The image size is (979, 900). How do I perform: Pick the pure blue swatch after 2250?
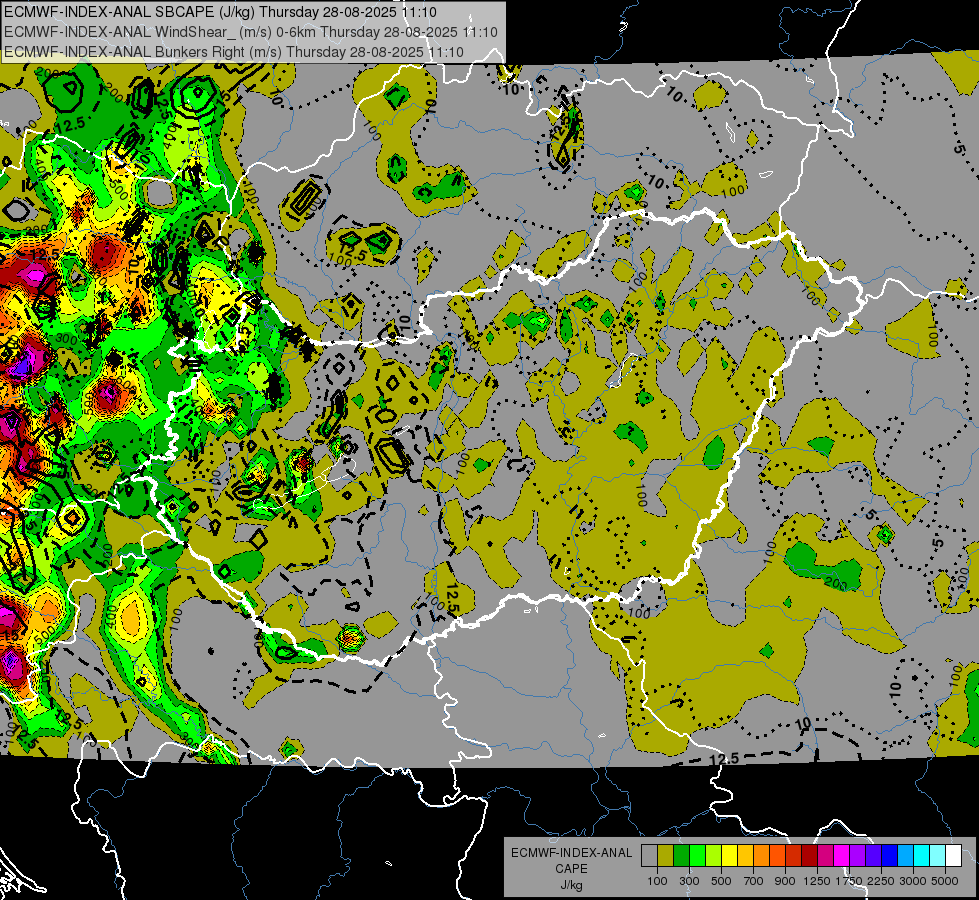[890, 855]
